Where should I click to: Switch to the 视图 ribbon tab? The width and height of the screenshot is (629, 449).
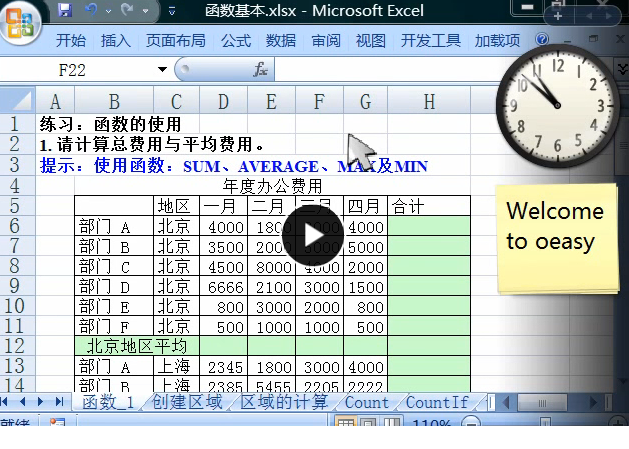coord(371,41)
